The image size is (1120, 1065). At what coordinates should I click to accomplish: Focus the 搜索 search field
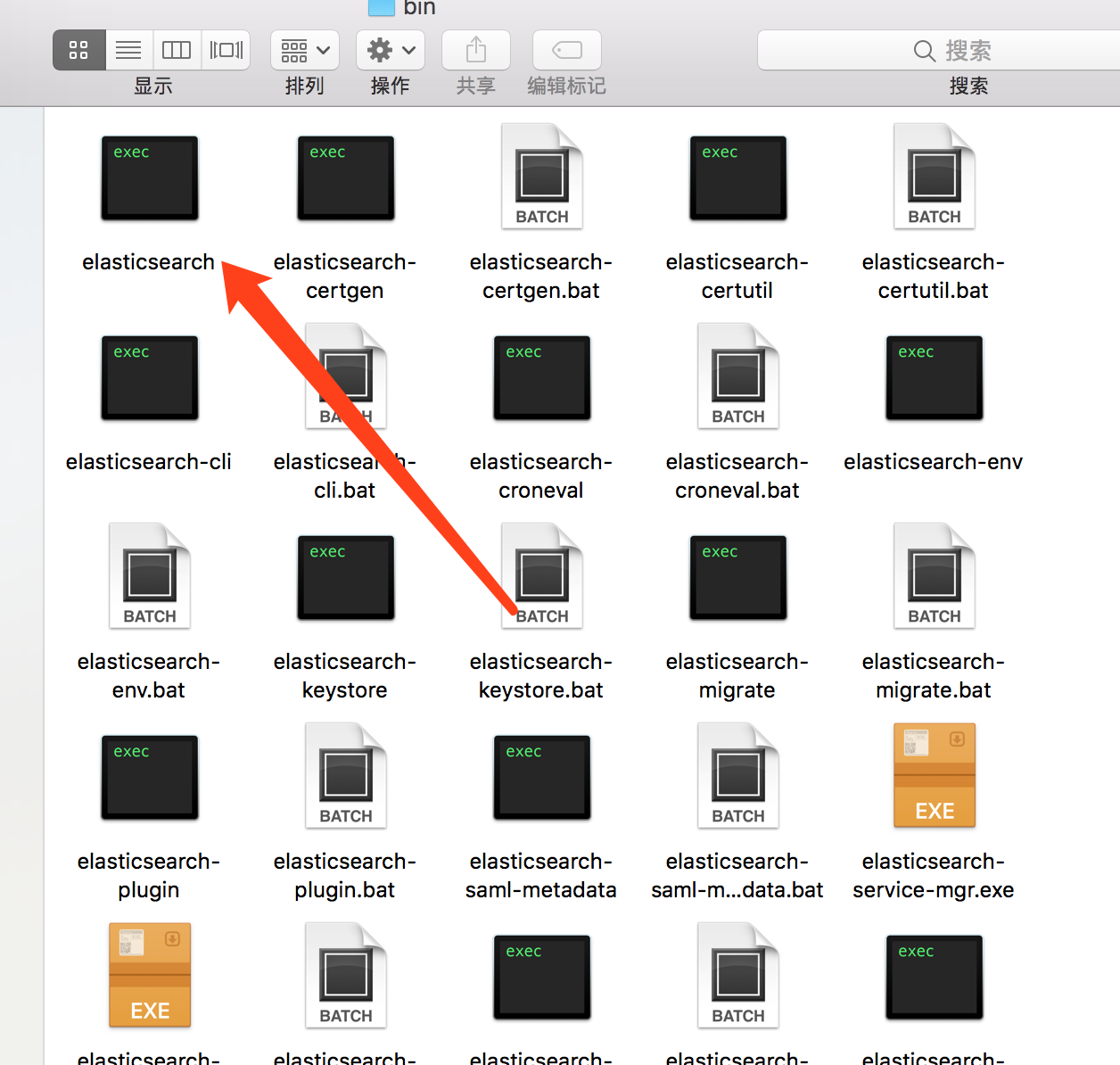pos(939,50)
